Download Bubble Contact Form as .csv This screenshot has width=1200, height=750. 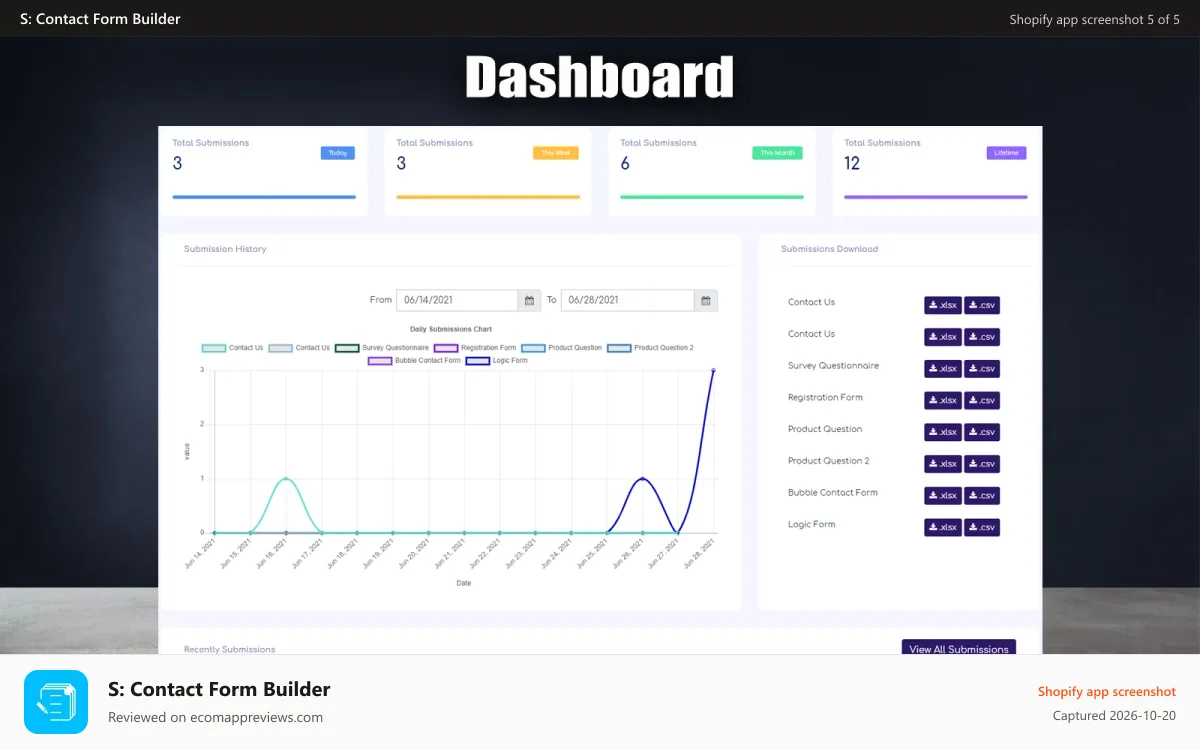[982, 496]
